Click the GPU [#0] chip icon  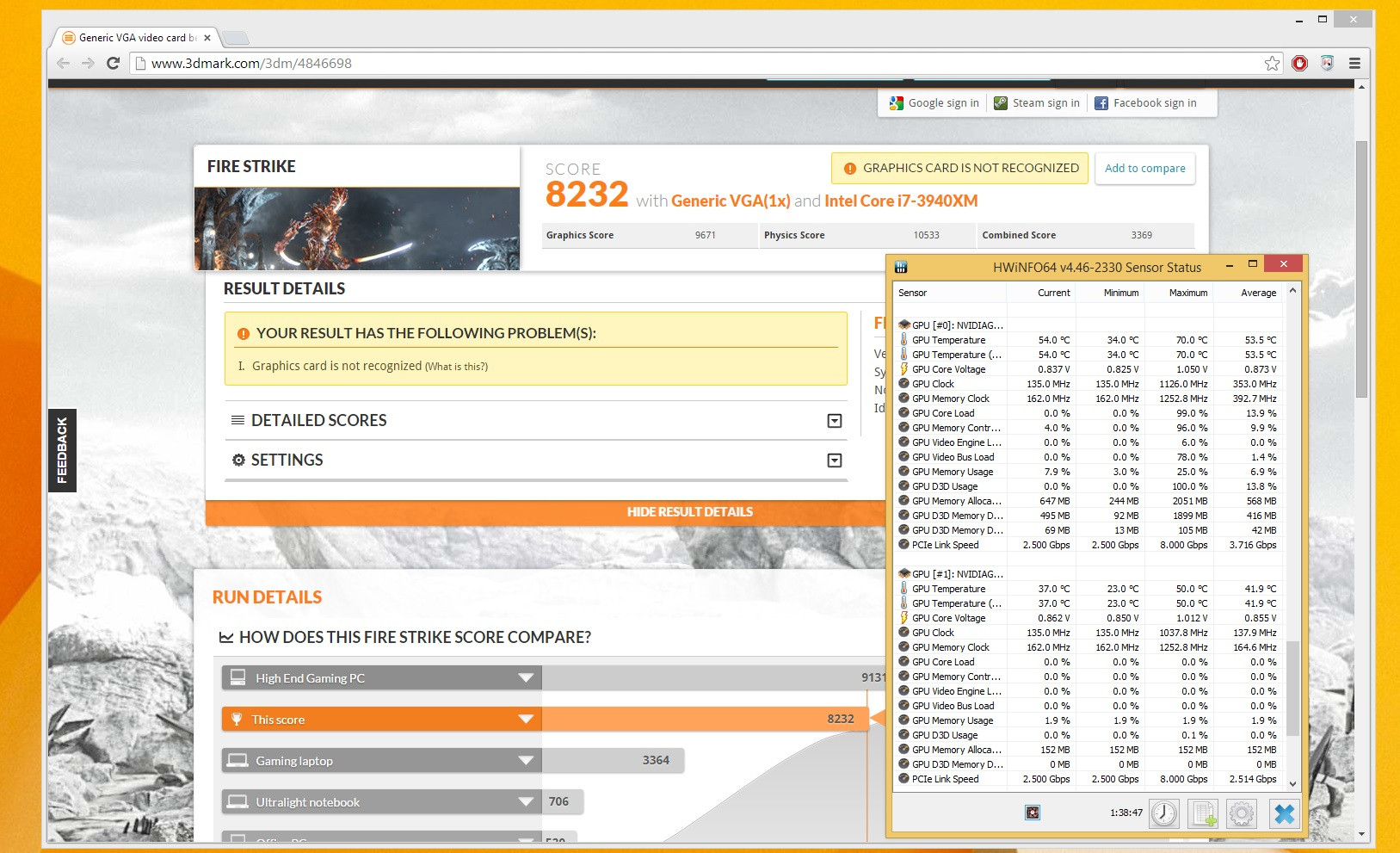point(904,325)
